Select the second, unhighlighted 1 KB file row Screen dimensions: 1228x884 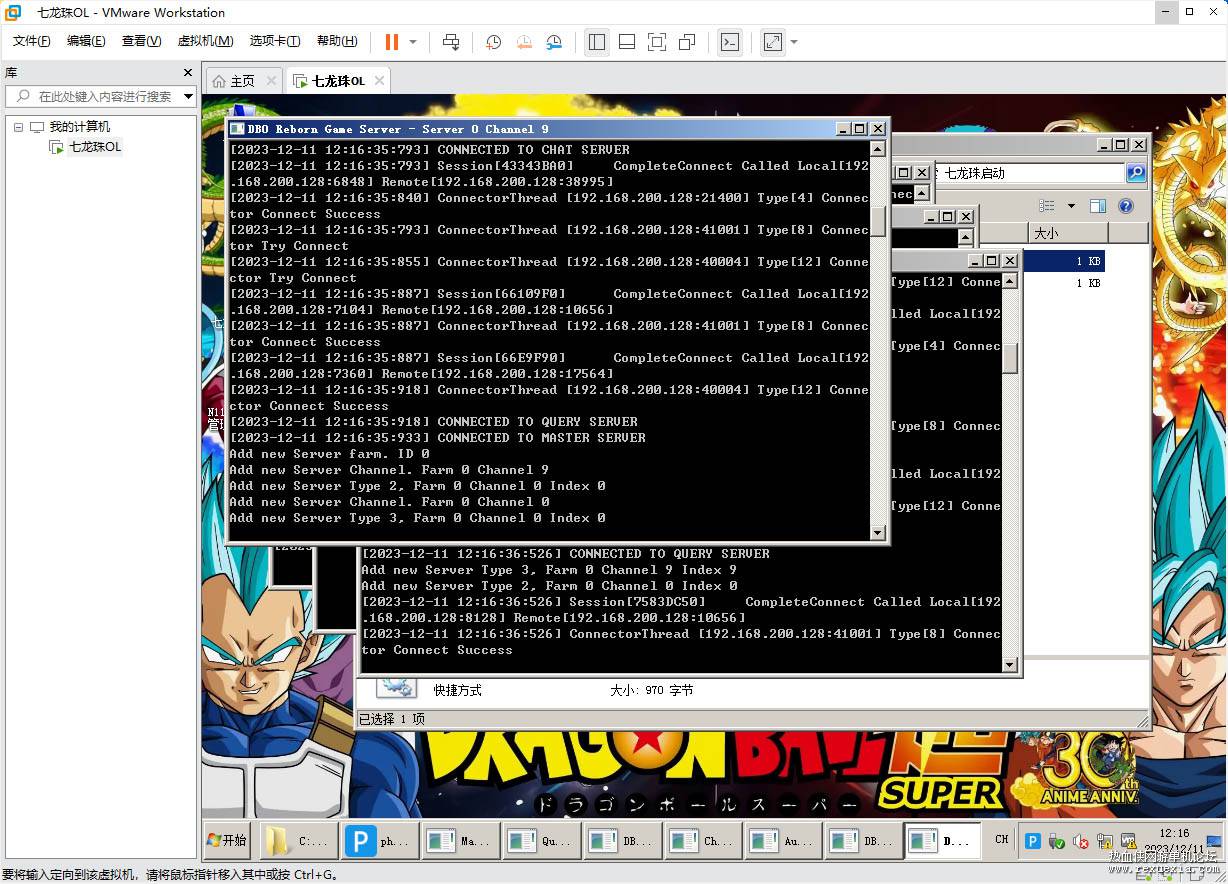pyautogui.click(x=1063, y=283)
